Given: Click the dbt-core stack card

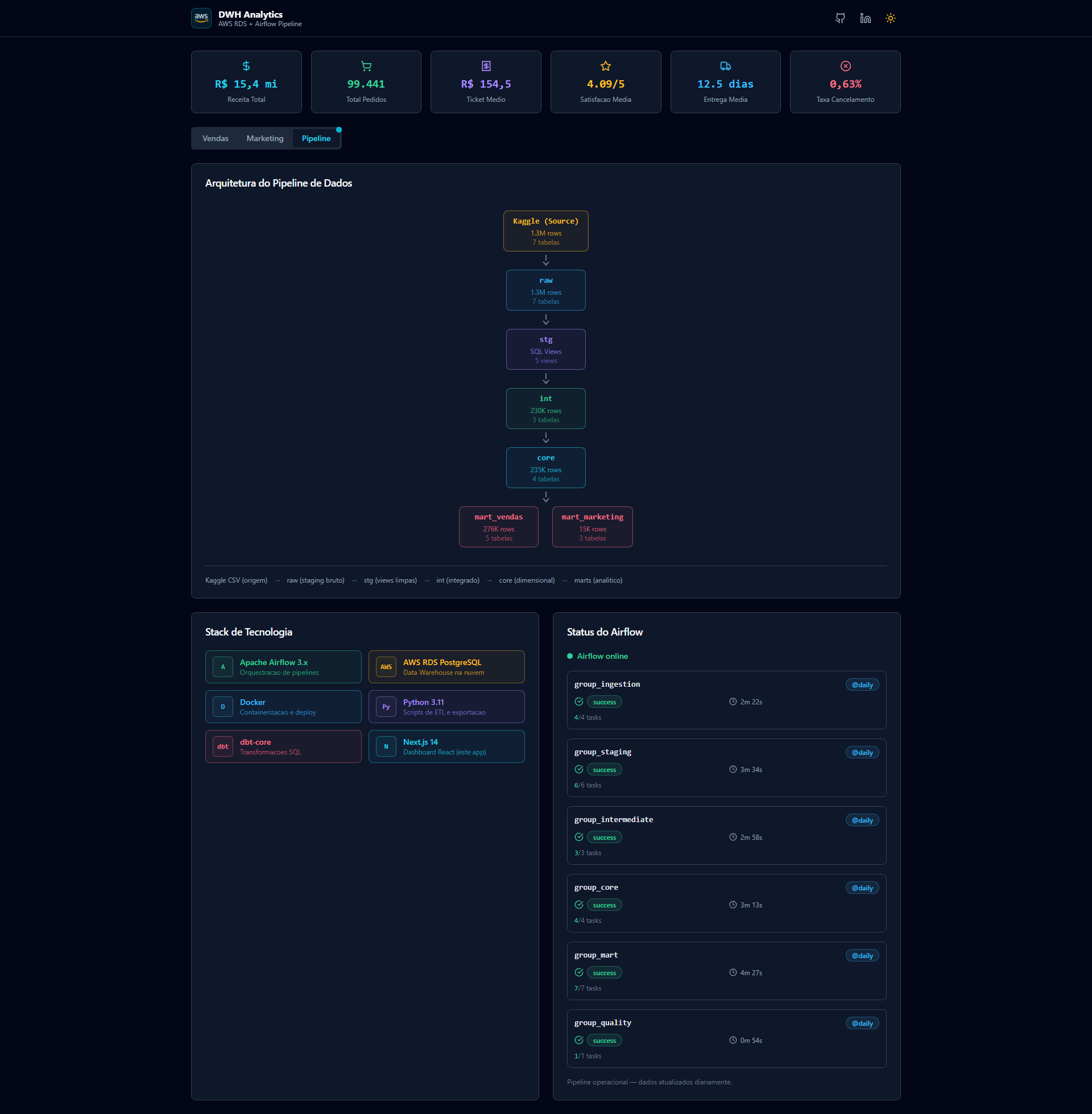Looking at the screenshot, I should tap(283, 746).
